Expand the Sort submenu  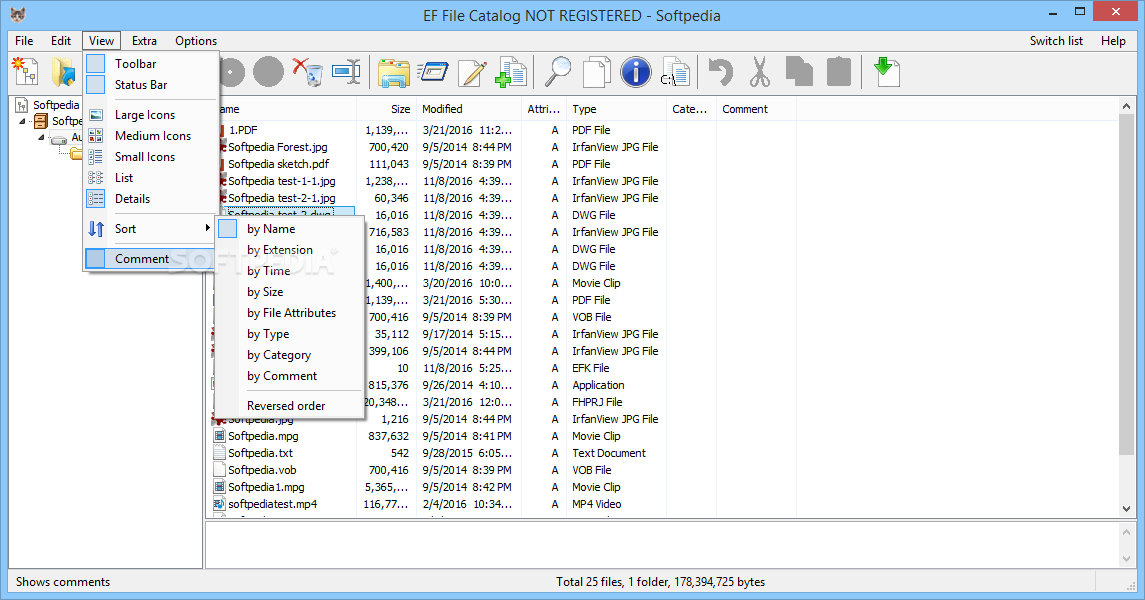pyautogui.click(x=150, y=228)
